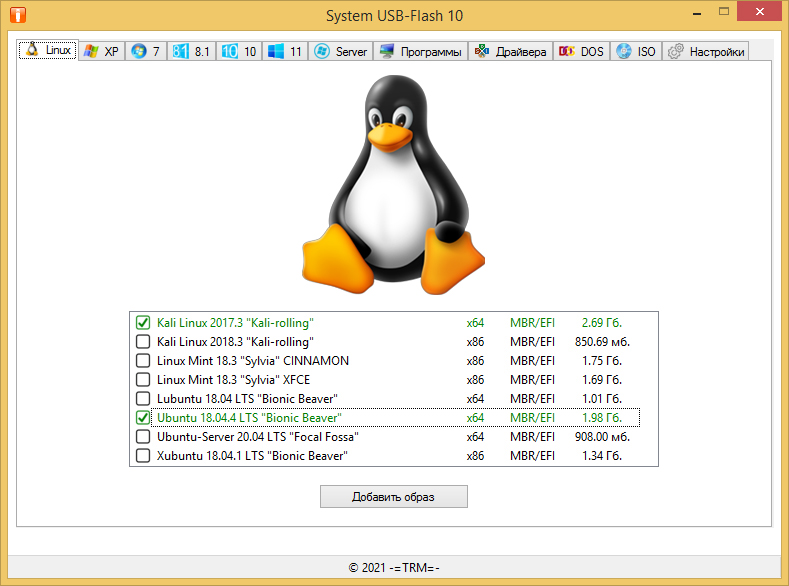
Task: Click the Программы monitor icon
Action: (x=387, y=51)
